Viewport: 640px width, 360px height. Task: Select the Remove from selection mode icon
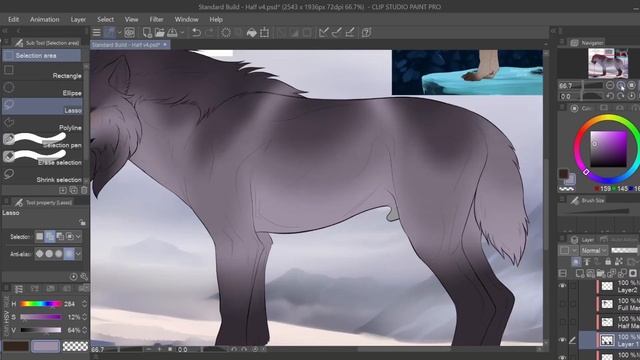coord(60,236)
